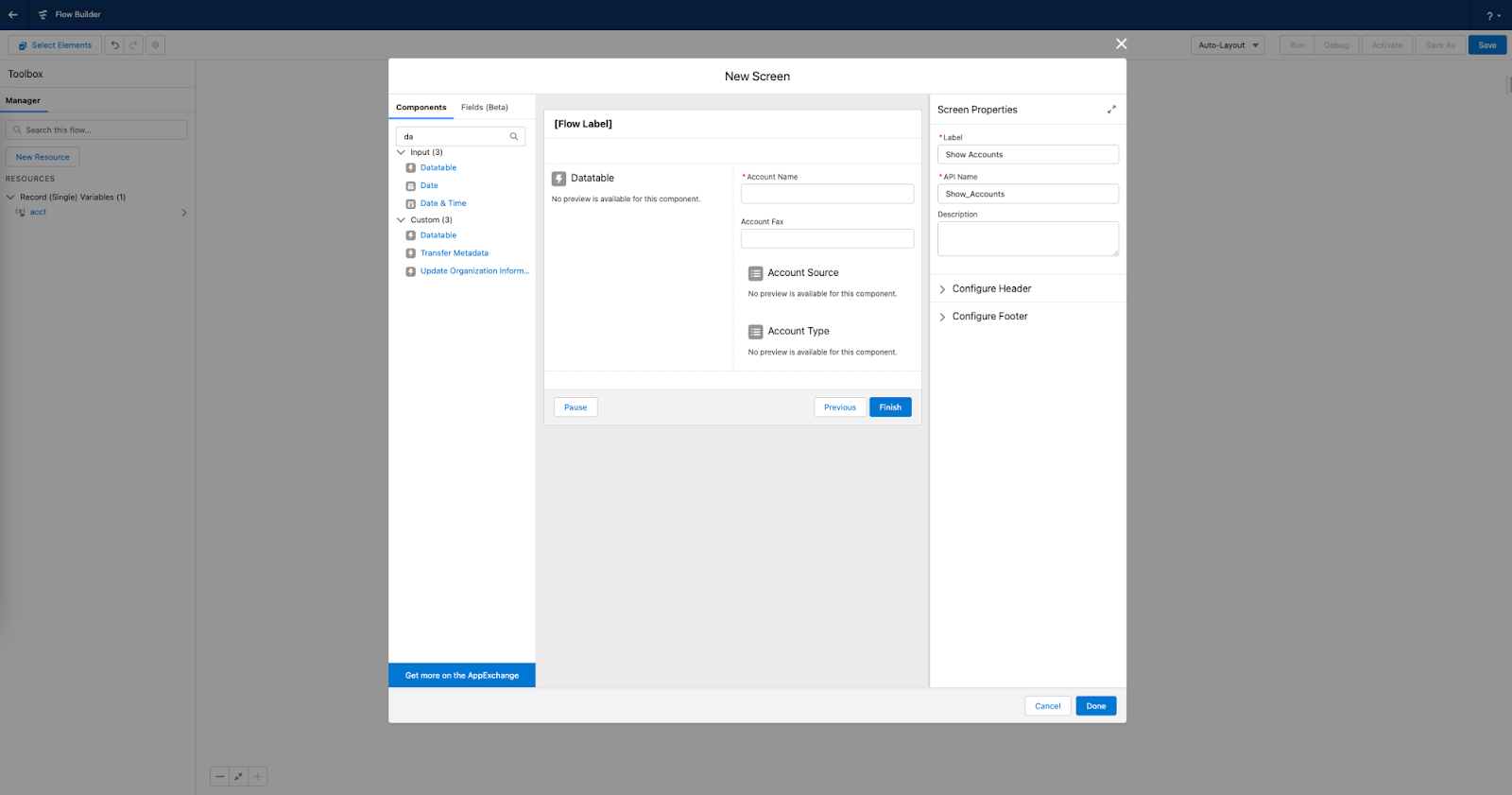Image resolution: width=1512 pixels, height=795 pixels.
Task: Open details arrow for acct resource
Action: [x=184, y=213]
